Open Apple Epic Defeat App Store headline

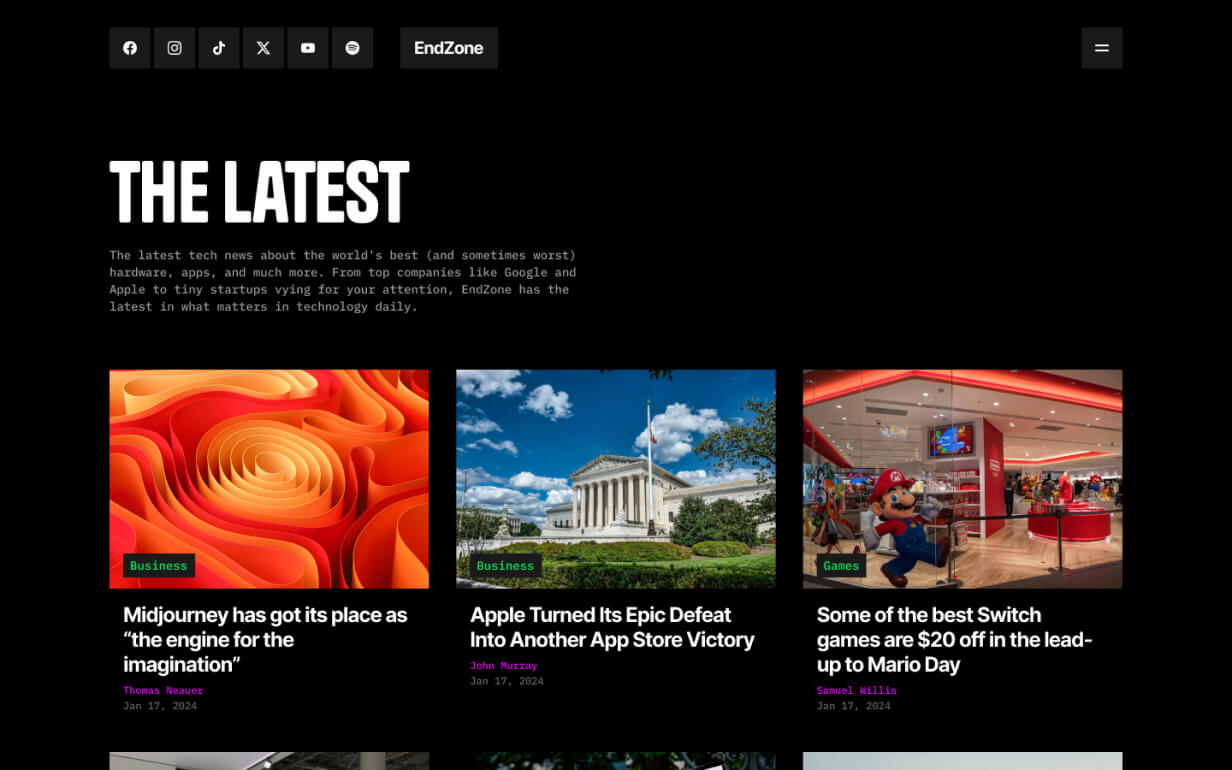[612, 627]
